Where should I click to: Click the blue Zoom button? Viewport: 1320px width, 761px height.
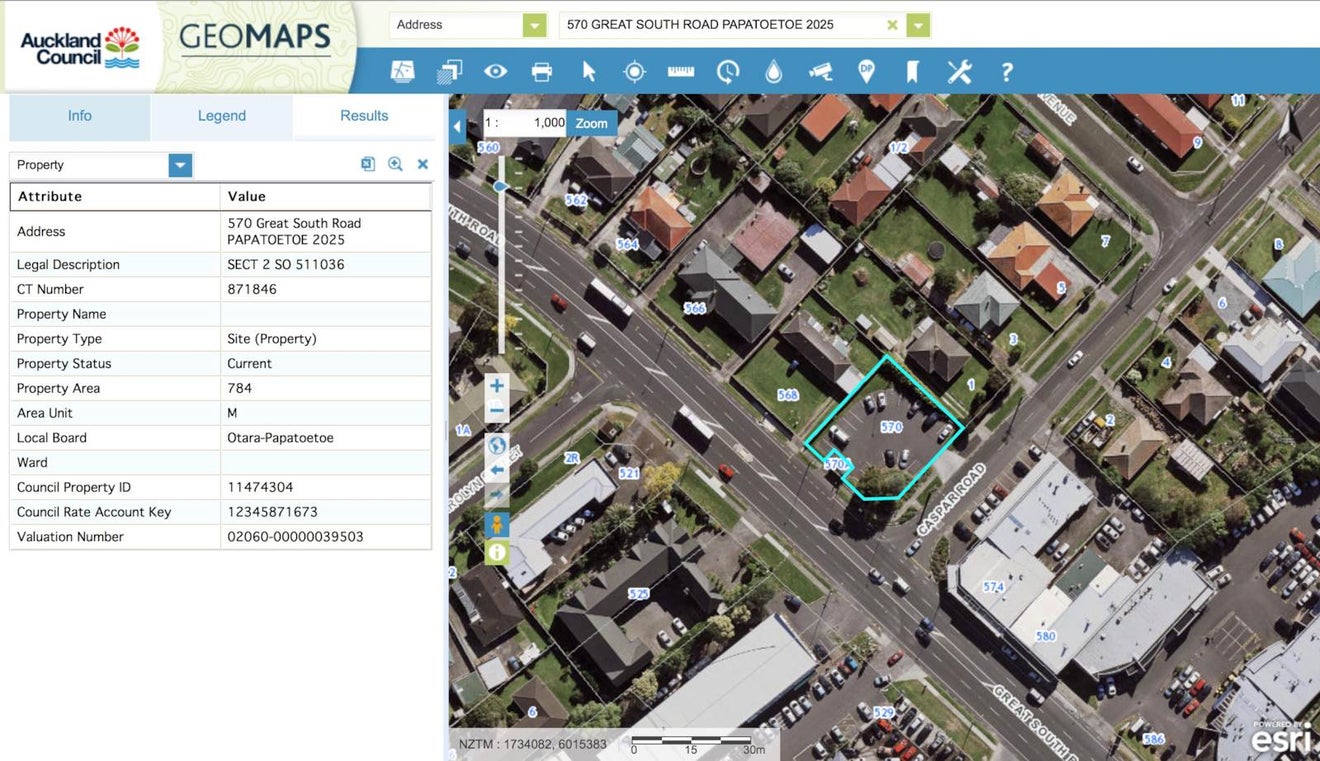coord(591,123)
